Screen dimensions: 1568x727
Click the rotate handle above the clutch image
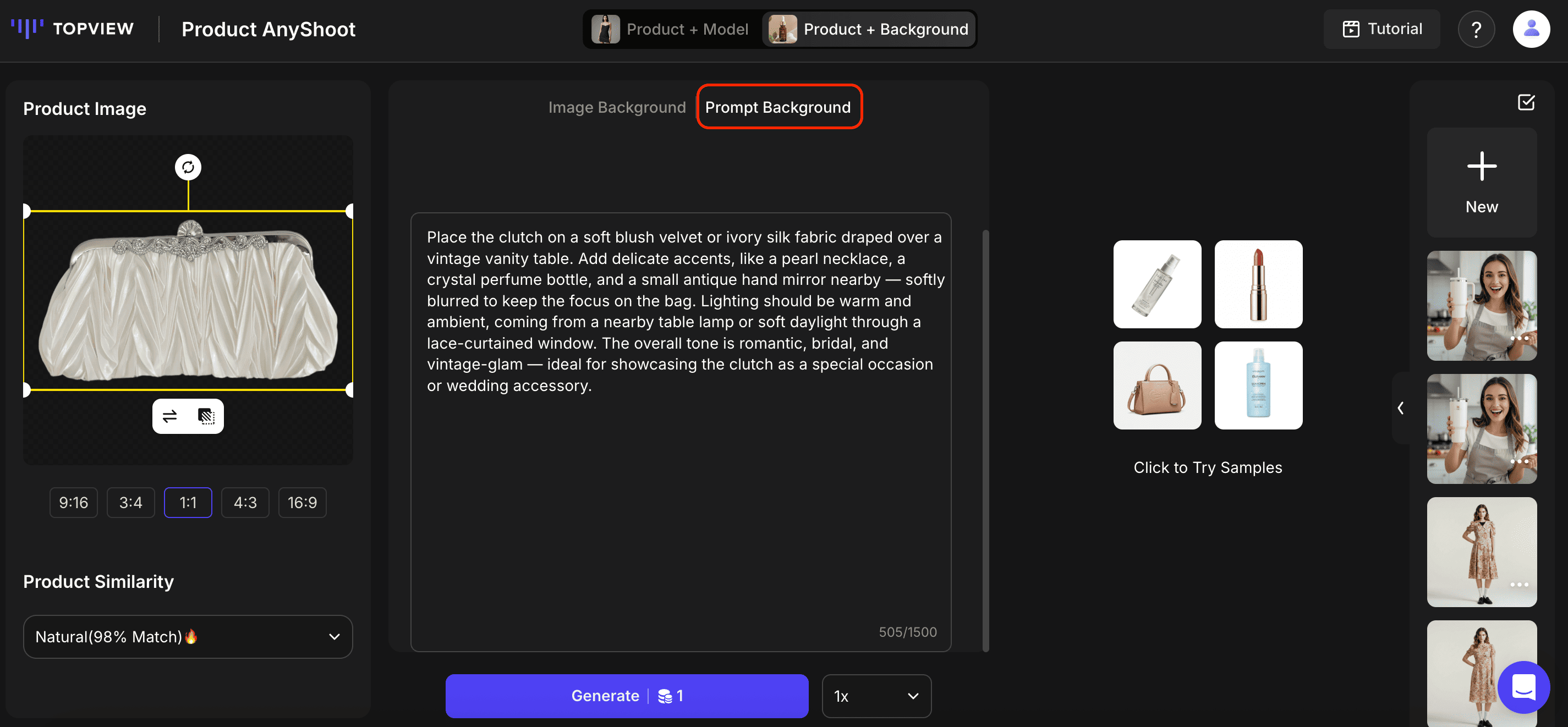(x=188, y=167)
